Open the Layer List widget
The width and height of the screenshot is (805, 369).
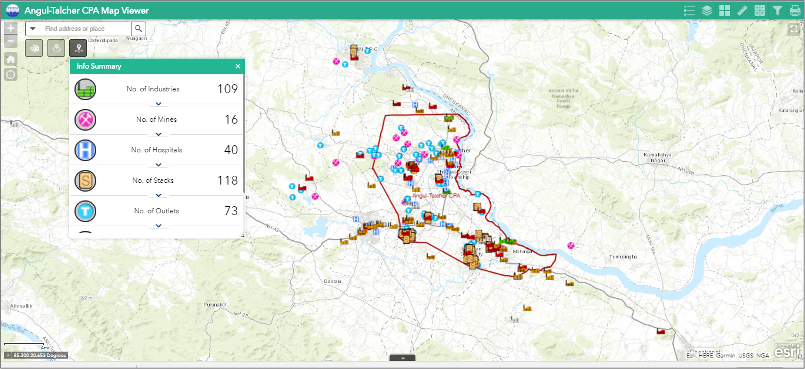pyautogui.click(x=707, y=10)
